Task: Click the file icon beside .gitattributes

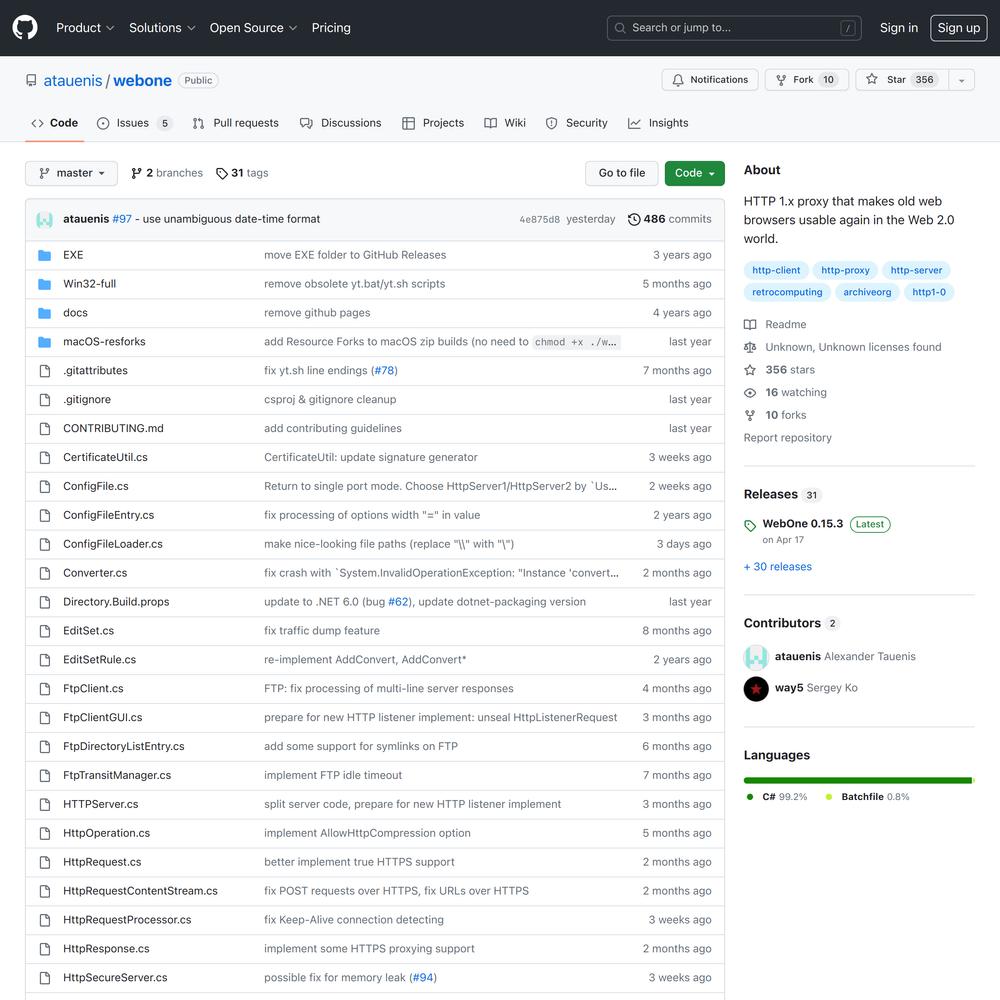Action: 45,371
